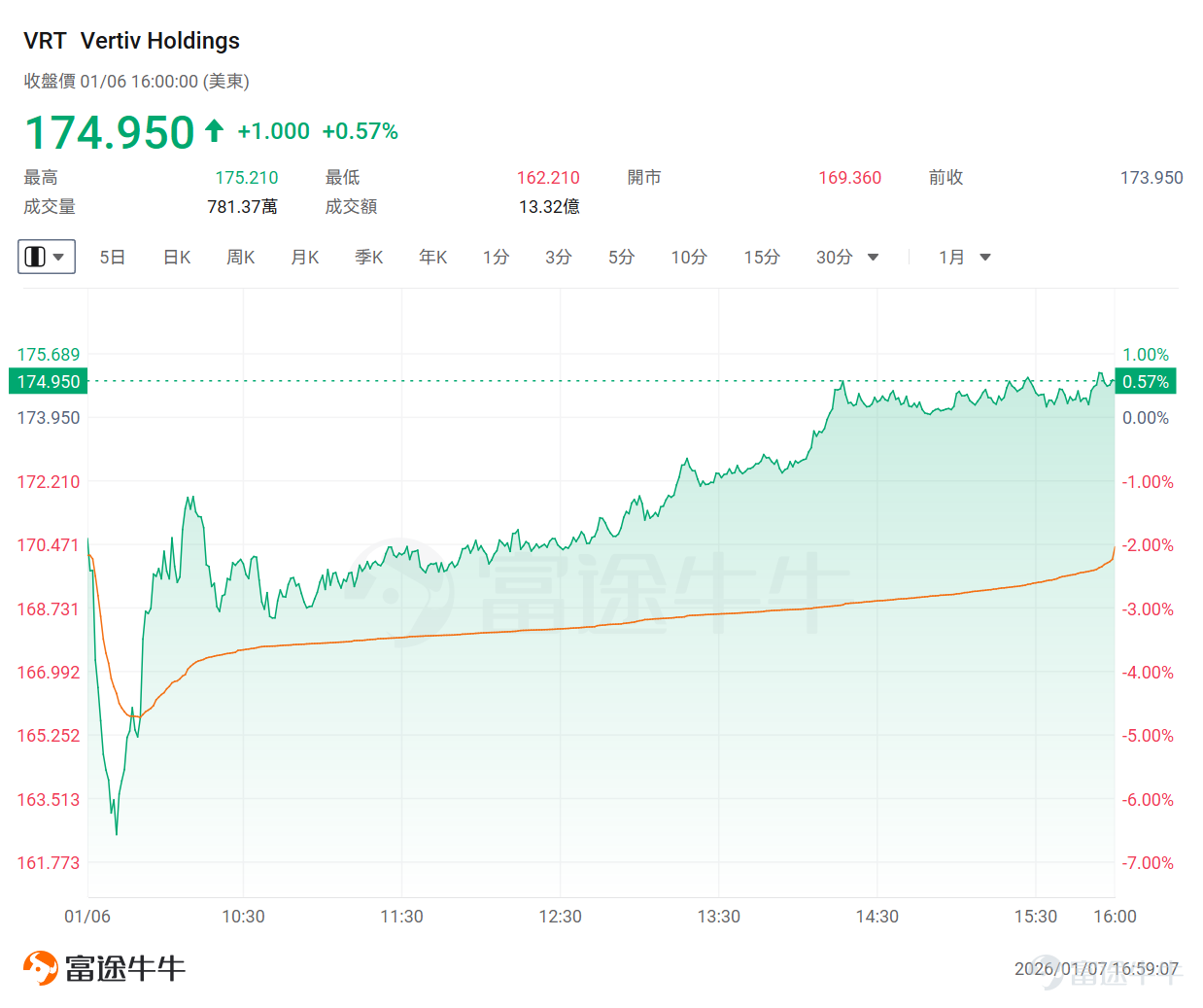Click the -4.00% right axis label
Image resolution: width=1203 pixels, height=1008 pixels.
tap(1148, 673)
